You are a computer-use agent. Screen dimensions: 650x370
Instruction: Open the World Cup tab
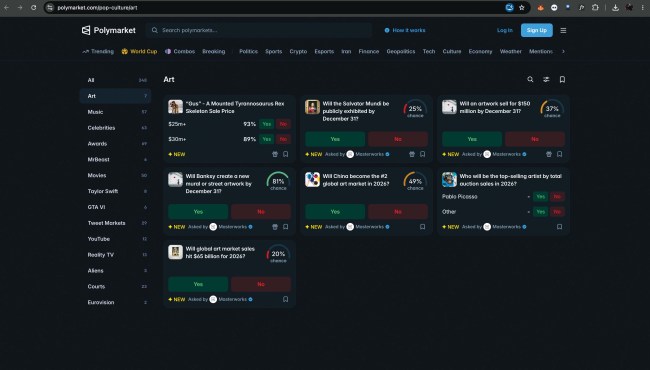(139, 51)
